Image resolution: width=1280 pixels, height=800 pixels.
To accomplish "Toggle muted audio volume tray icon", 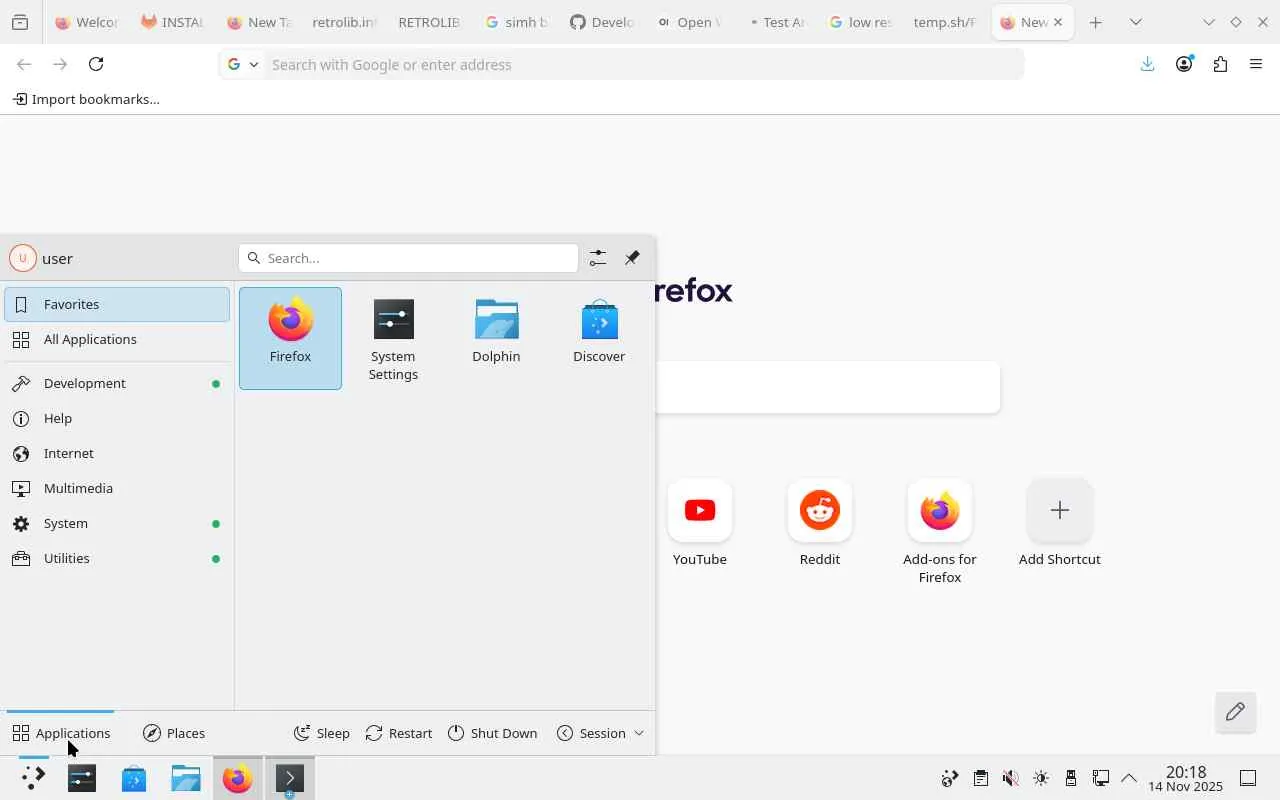I will (x=1010, y=778).
